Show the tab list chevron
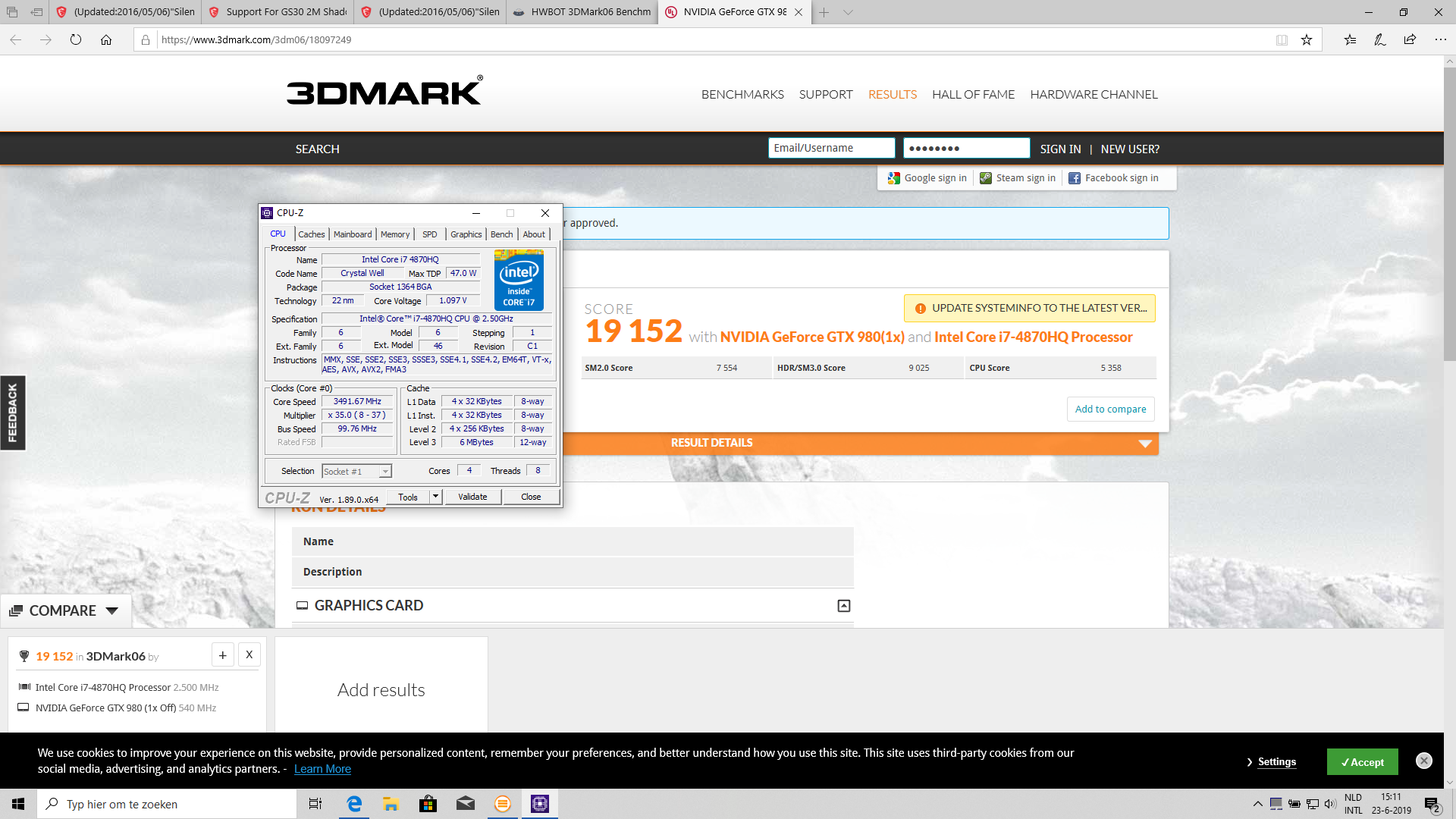The height and width of the screenshot is (819, 1456). [849, 12]
